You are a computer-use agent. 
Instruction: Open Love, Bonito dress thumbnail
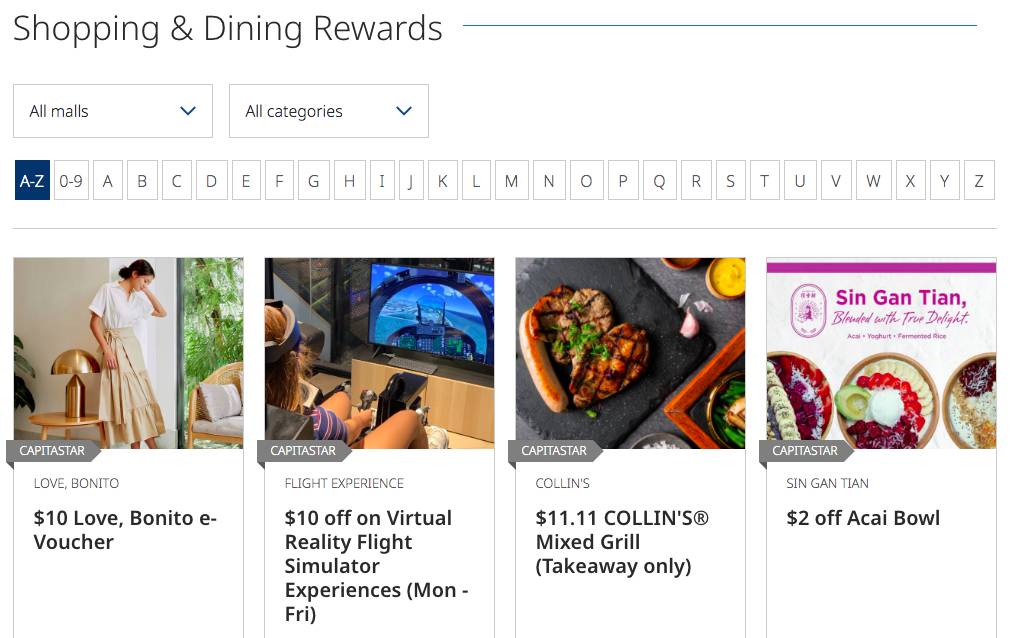(128, 350)
